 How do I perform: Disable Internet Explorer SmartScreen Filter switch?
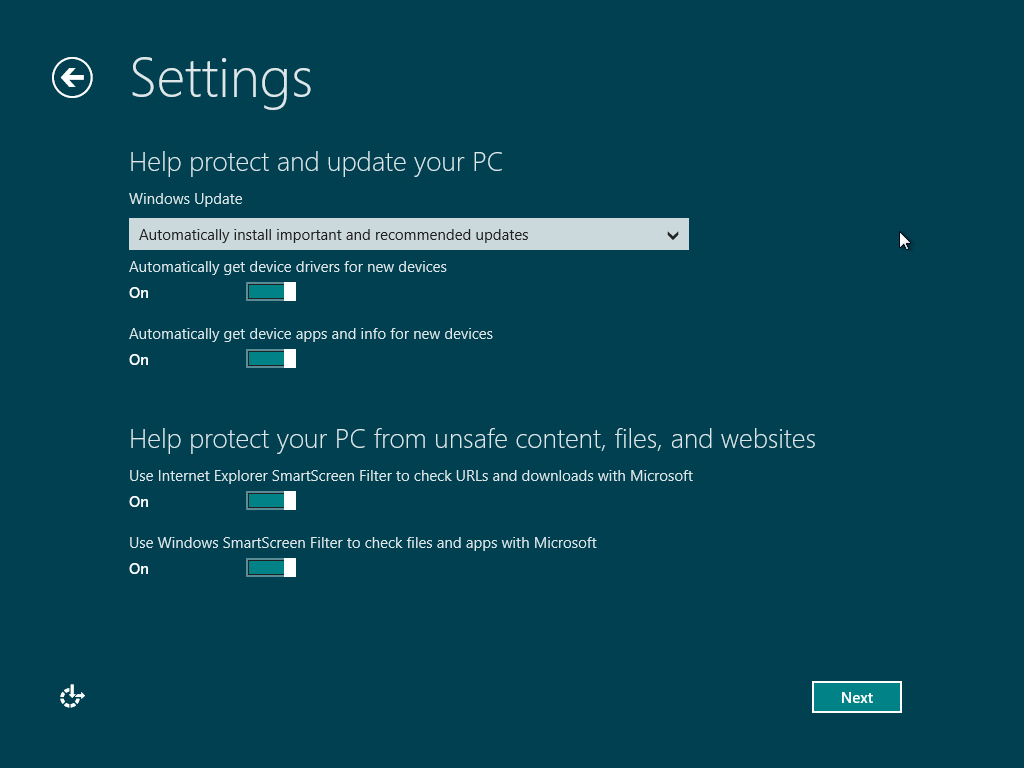click(x=271, y=501)
